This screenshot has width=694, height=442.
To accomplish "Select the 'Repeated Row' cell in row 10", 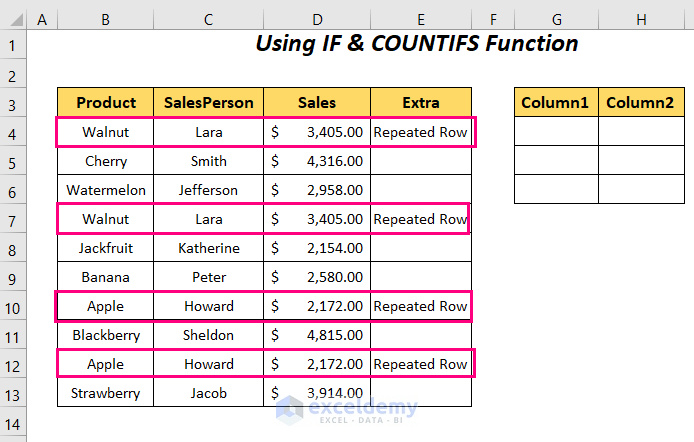I will pos(420,306).
